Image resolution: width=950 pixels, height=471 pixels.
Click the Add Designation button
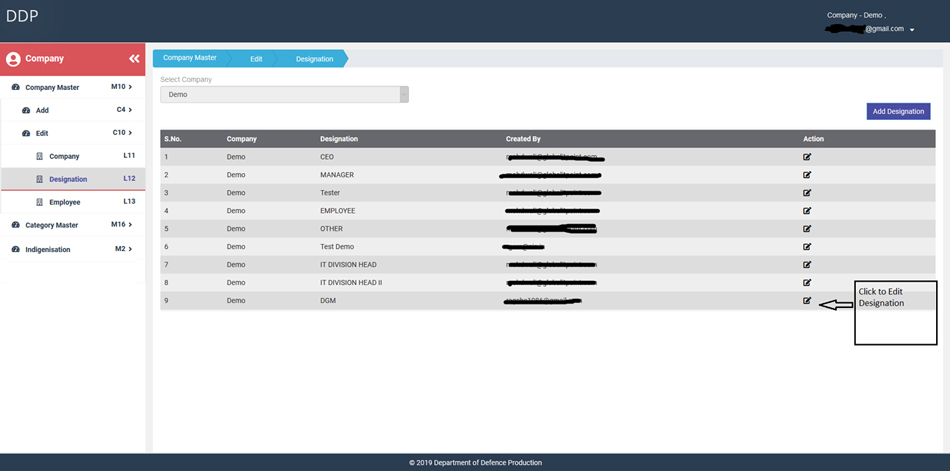pos(898,111)
